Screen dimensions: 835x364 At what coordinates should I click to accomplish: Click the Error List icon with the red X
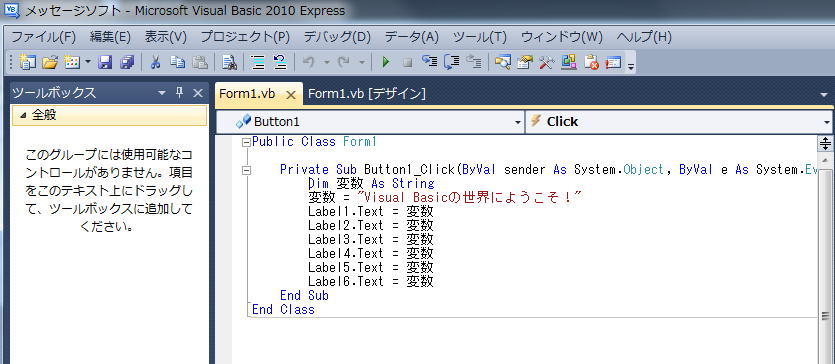tap(592, 63)
